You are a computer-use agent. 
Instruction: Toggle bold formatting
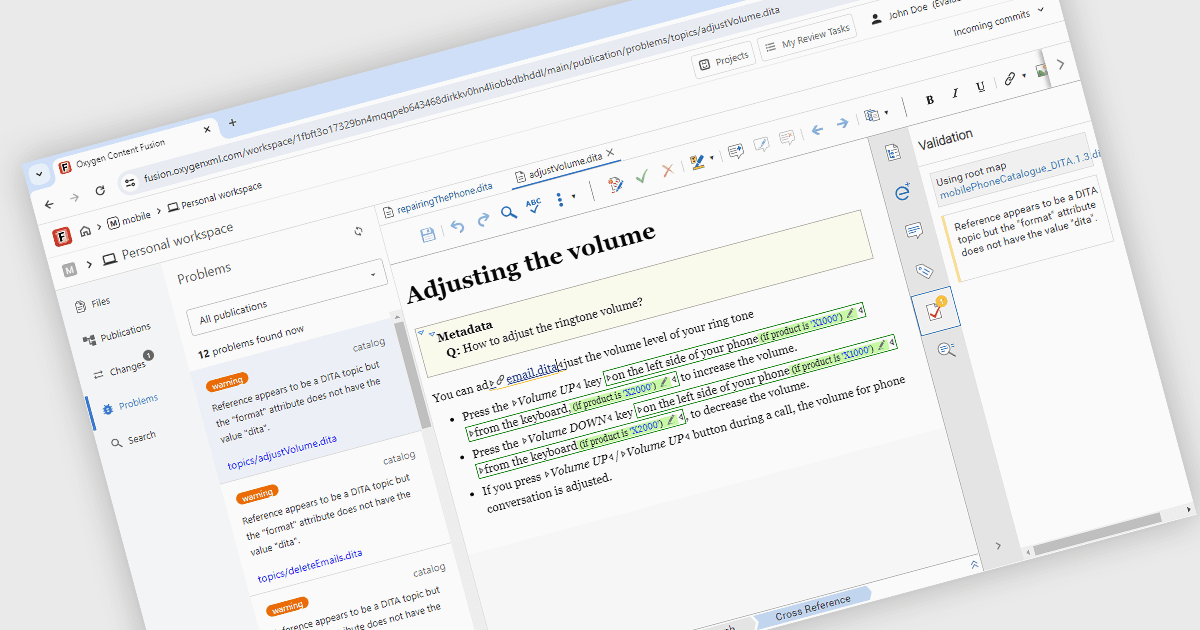click(930, 100)
